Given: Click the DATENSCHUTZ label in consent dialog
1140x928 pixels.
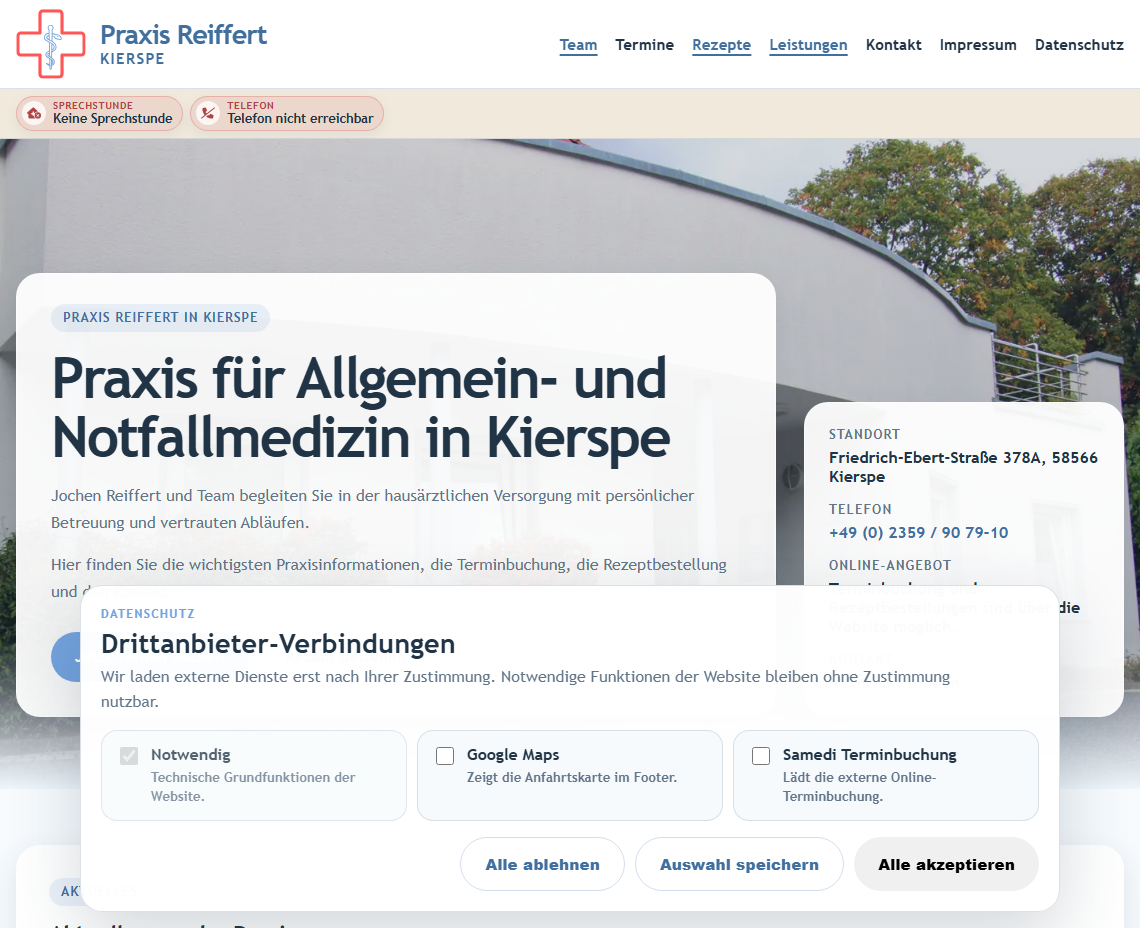Looking at the screenshot, I should point(148,614).
